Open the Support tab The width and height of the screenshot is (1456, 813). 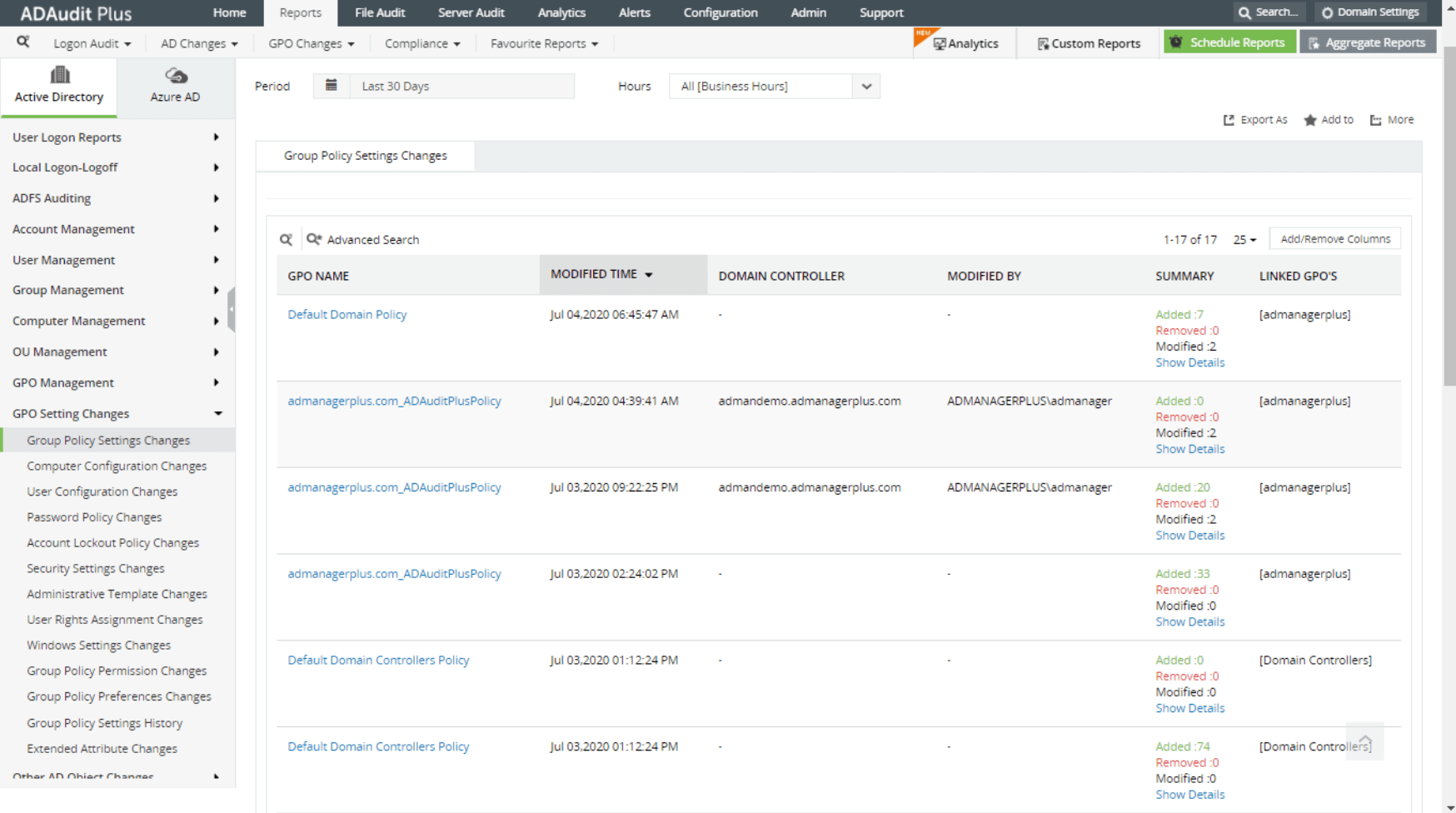pyautogui.click(x=881, y=12)
